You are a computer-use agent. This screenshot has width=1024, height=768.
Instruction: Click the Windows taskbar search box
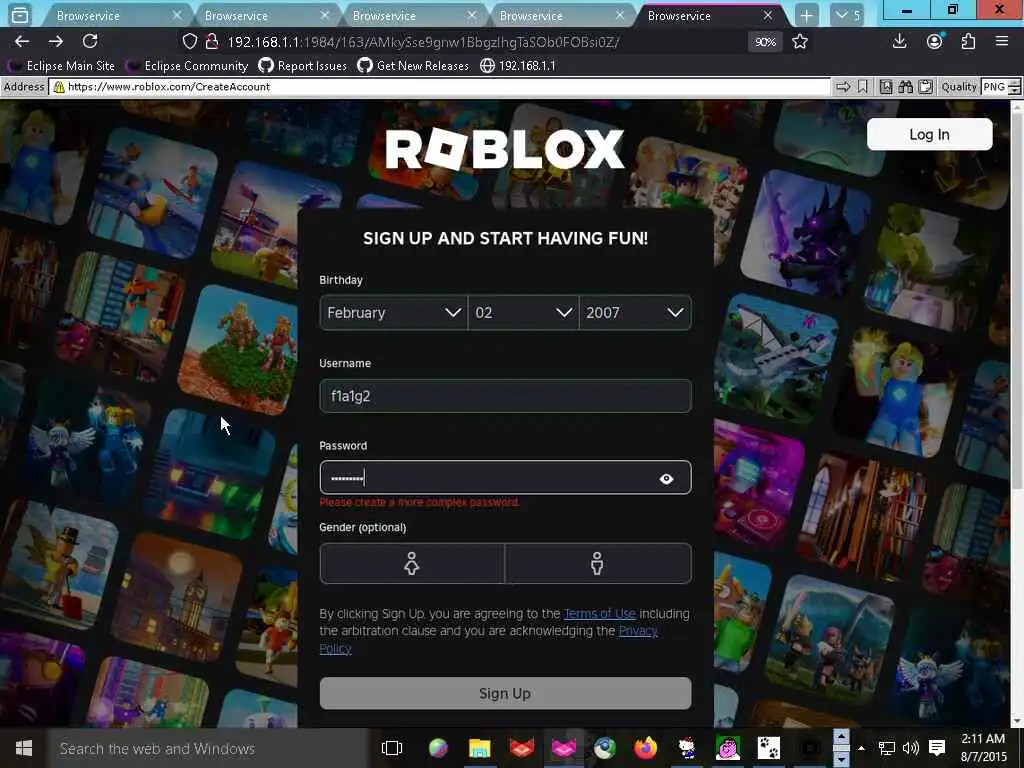[x=208, y=748]
